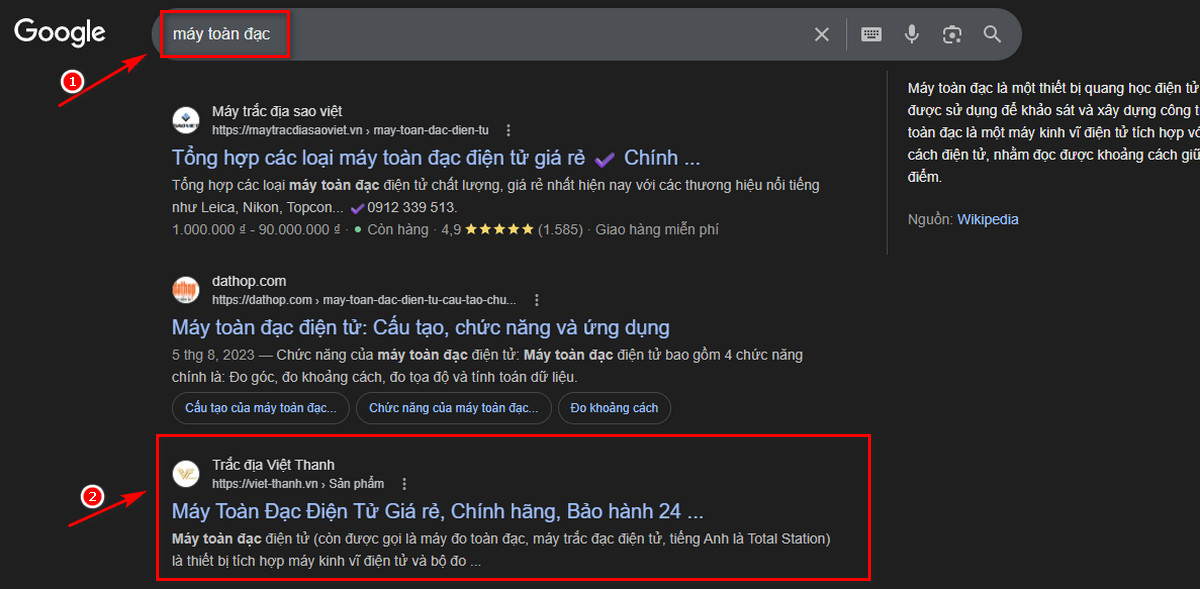The width and height of the screenshot is (1200, 589).
Task: Click the magnifying glass search icon
Action: [x=991, y=33]
